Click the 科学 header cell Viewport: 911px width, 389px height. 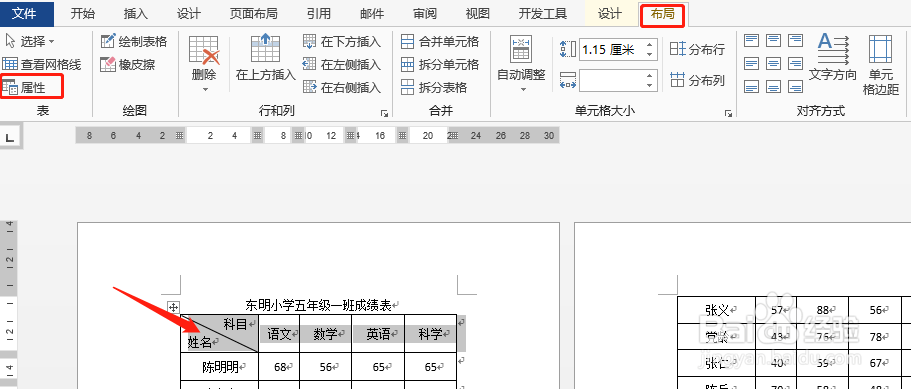[431, 334]
